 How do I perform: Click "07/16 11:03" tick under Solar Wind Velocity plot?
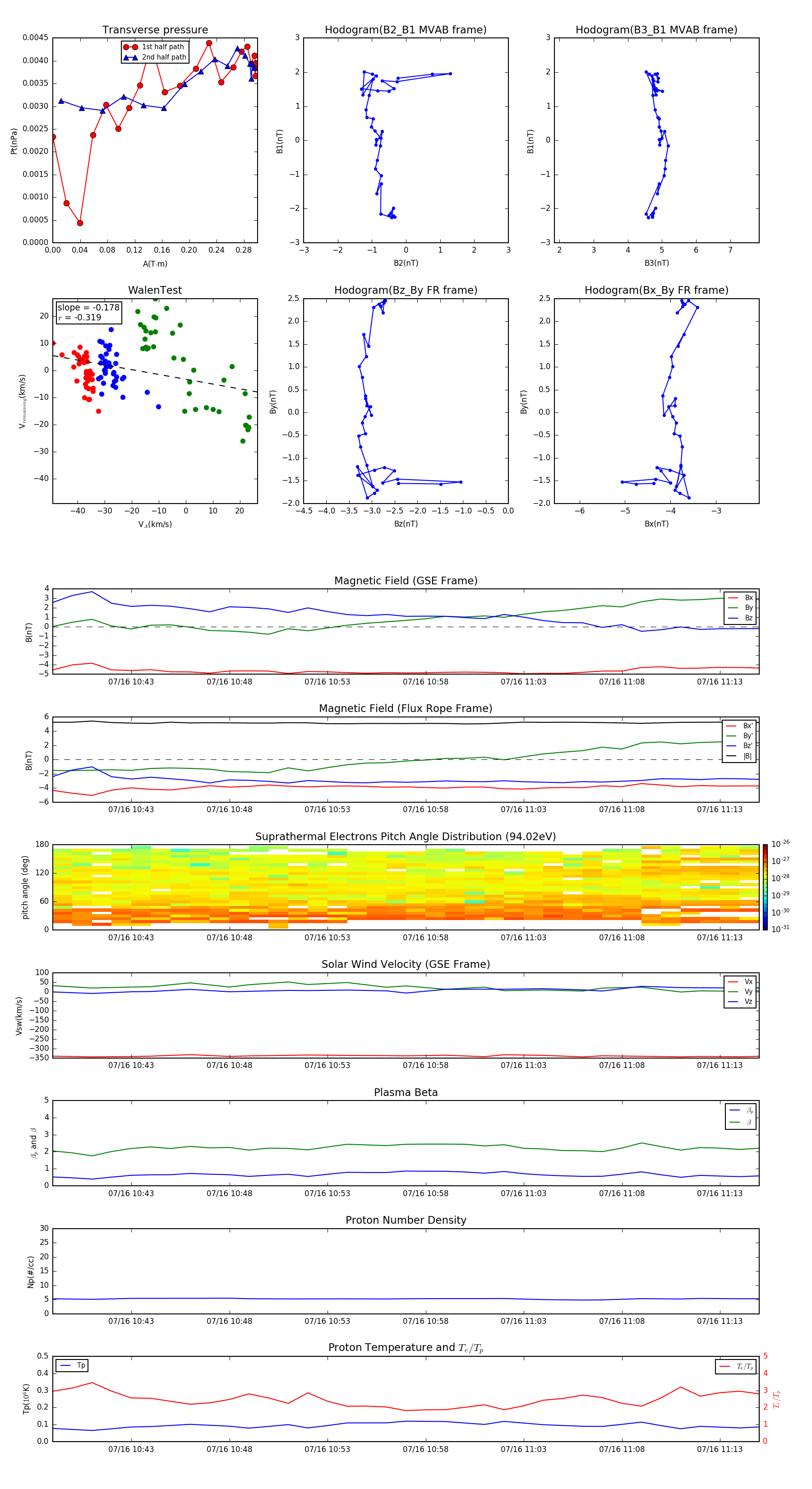(524, 1065)
